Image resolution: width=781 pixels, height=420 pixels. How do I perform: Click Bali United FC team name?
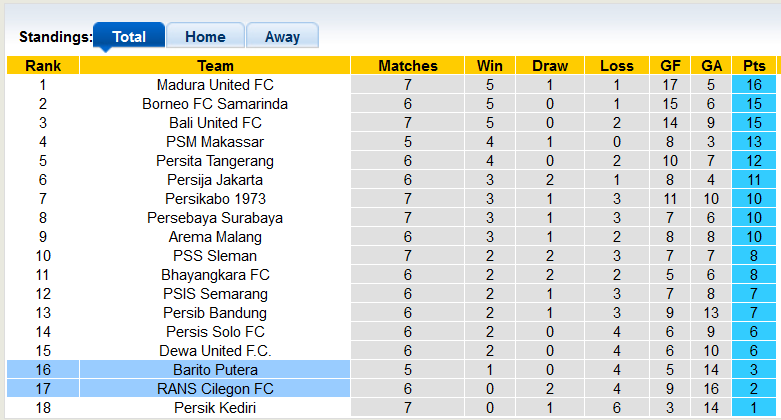[x=215, y=123]
